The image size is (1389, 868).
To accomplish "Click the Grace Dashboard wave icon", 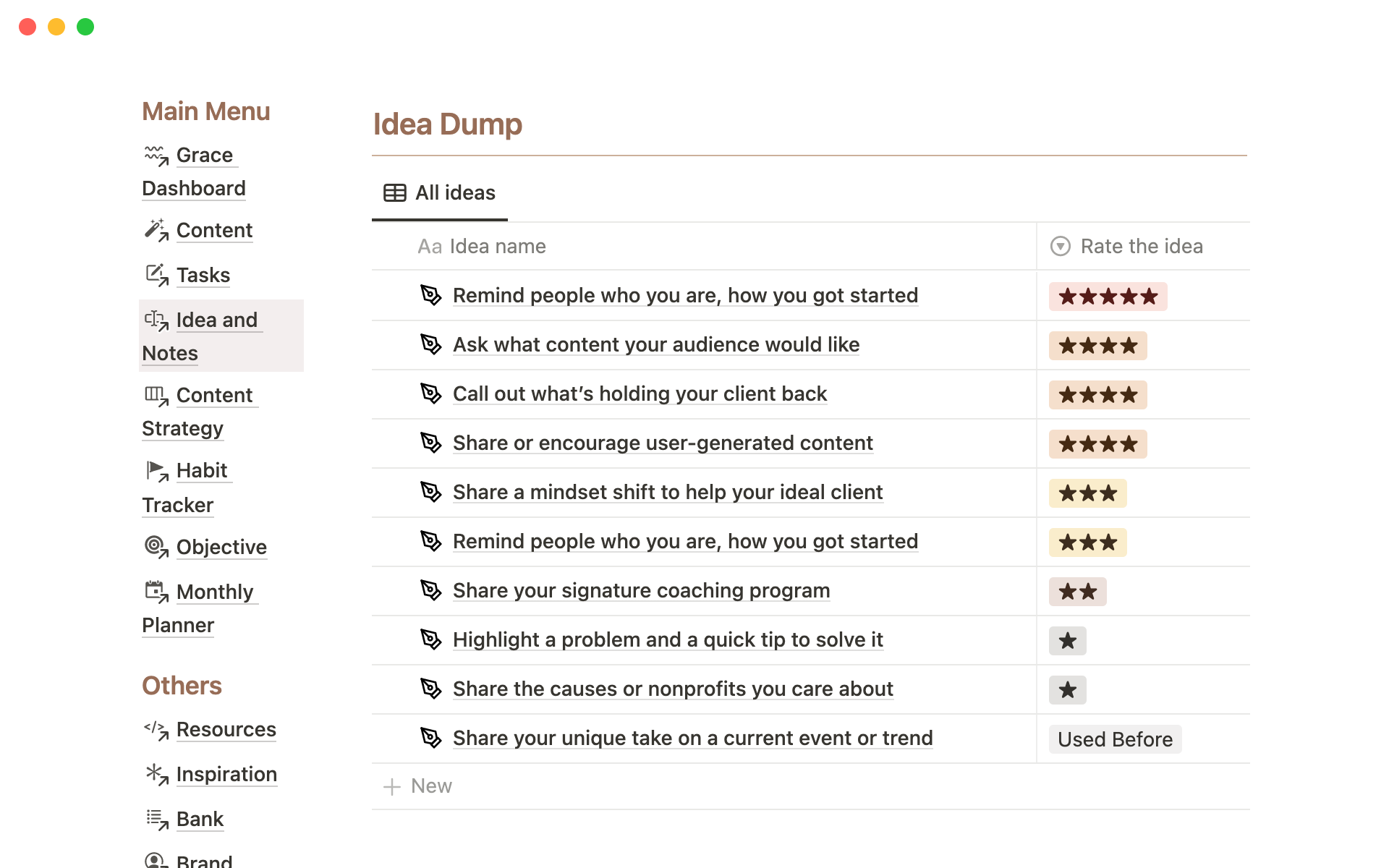I will coord(156,155).
